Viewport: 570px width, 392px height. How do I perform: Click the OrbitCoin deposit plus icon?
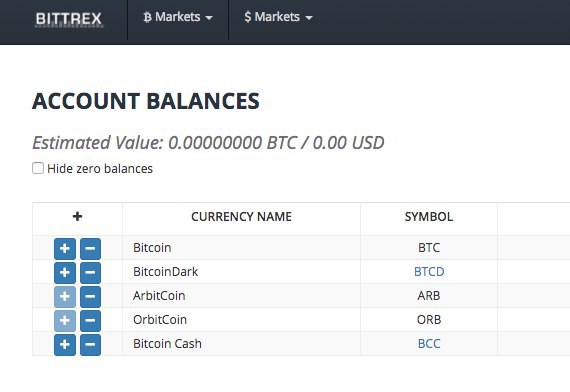65,321
